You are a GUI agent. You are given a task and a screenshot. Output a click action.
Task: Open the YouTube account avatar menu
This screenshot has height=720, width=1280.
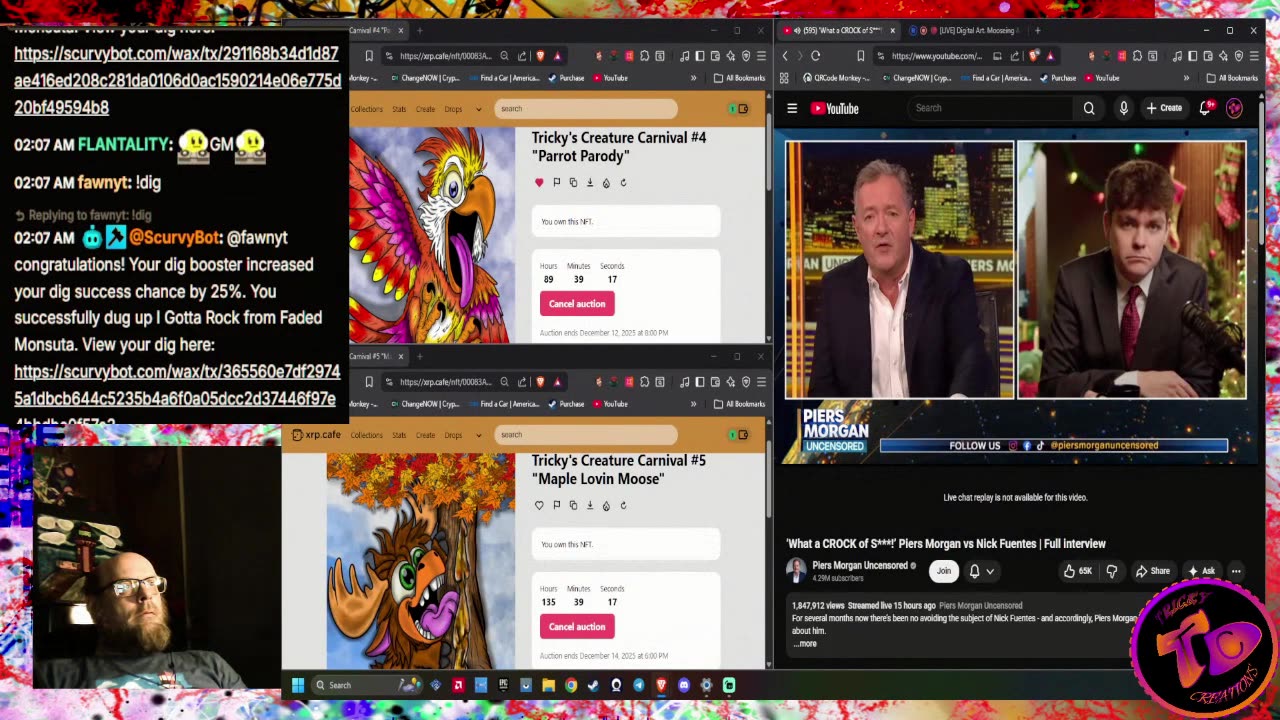(1234, 108)
